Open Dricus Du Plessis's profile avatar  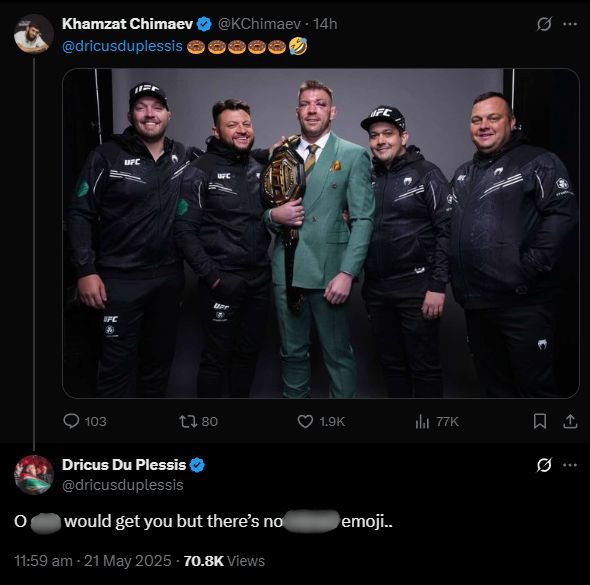(x=33, y=474)
